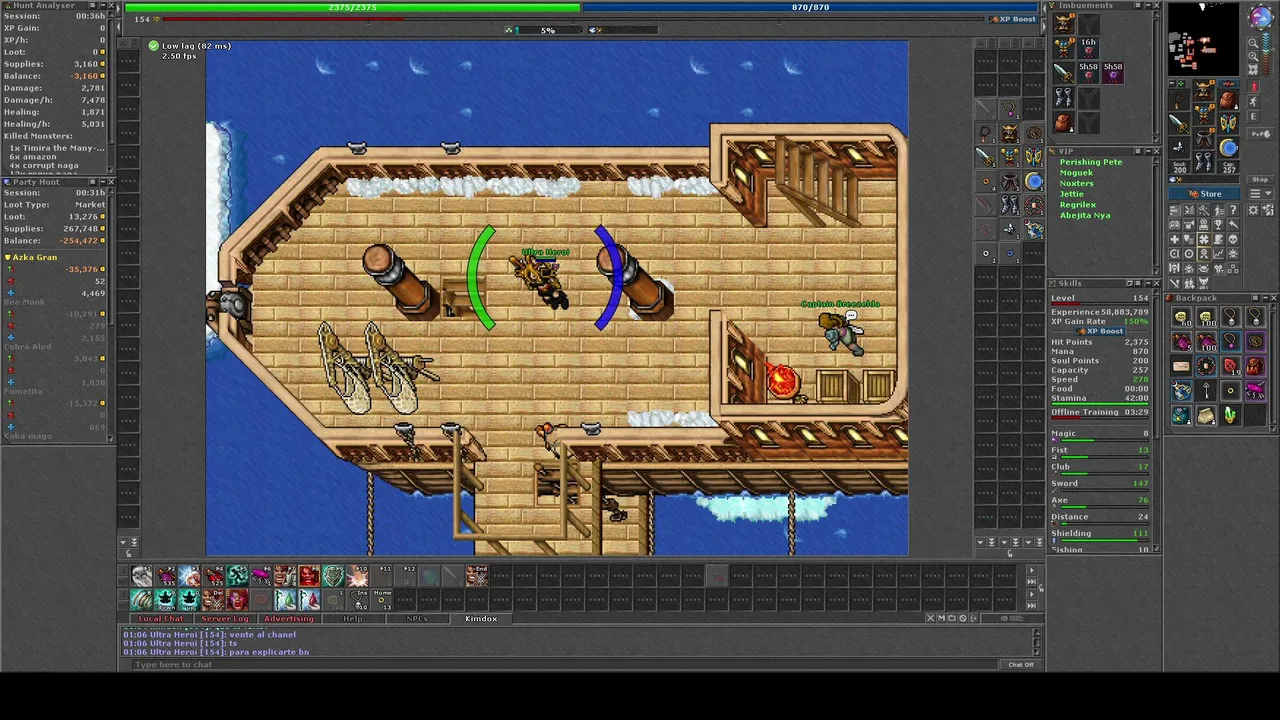Click the Stop button
Screen dimensions: 1280x720
[1260, 180]
